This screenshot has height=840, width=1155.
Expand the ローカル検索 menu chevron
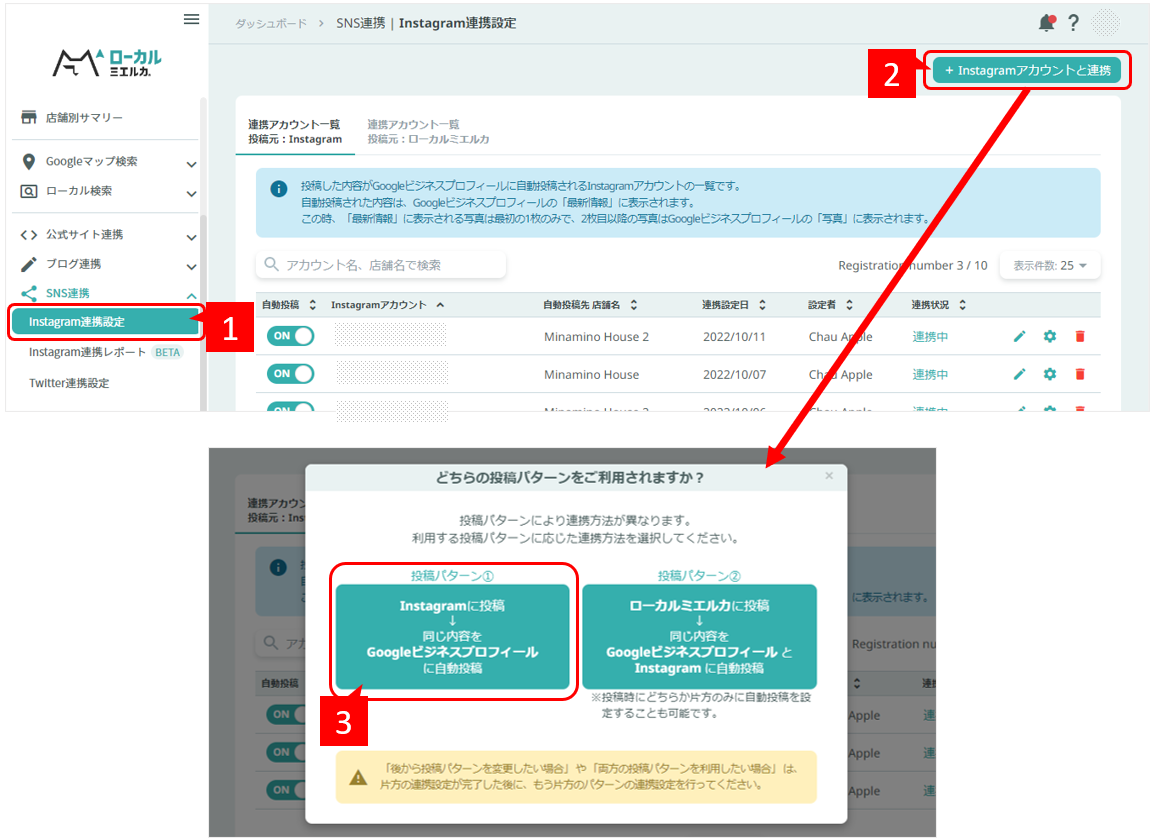(192, 194)
